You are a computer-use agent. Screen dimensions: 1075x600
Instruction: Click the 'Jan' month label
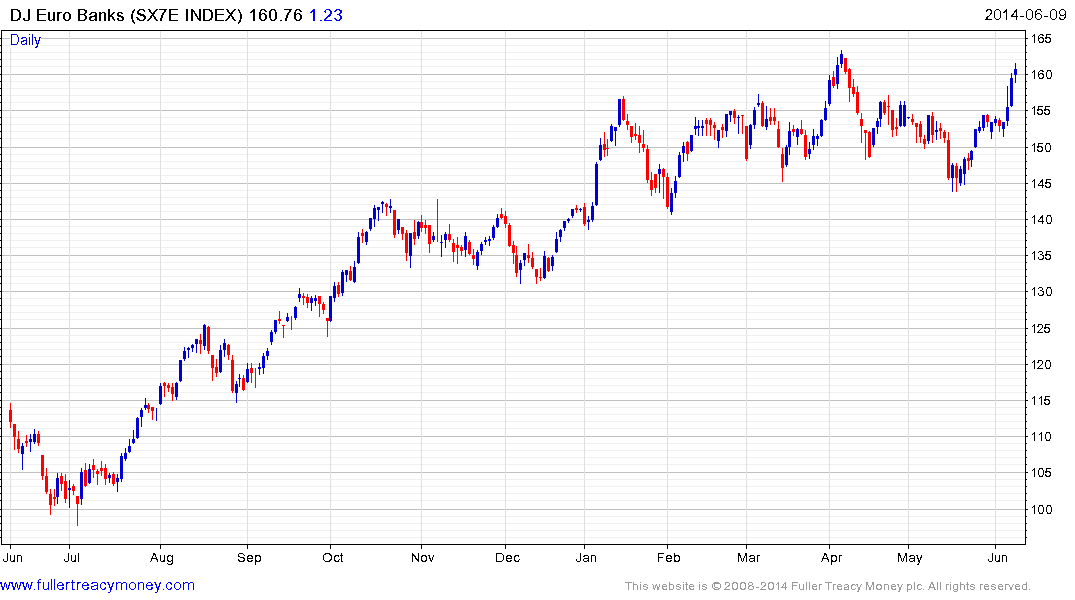[586, 558]
